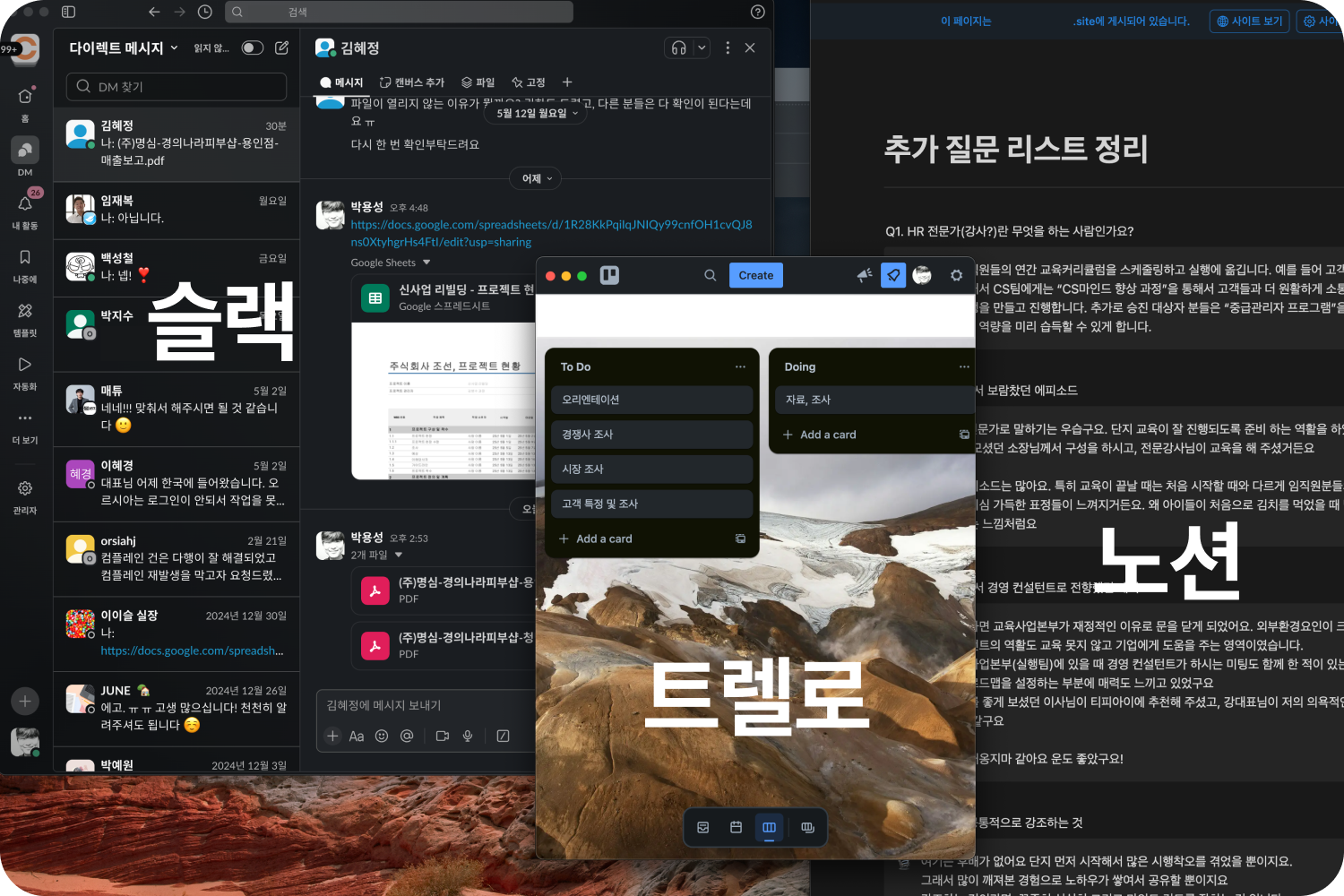Open Slack help question mark icon

pyautogui.click(x=758, y=12)
